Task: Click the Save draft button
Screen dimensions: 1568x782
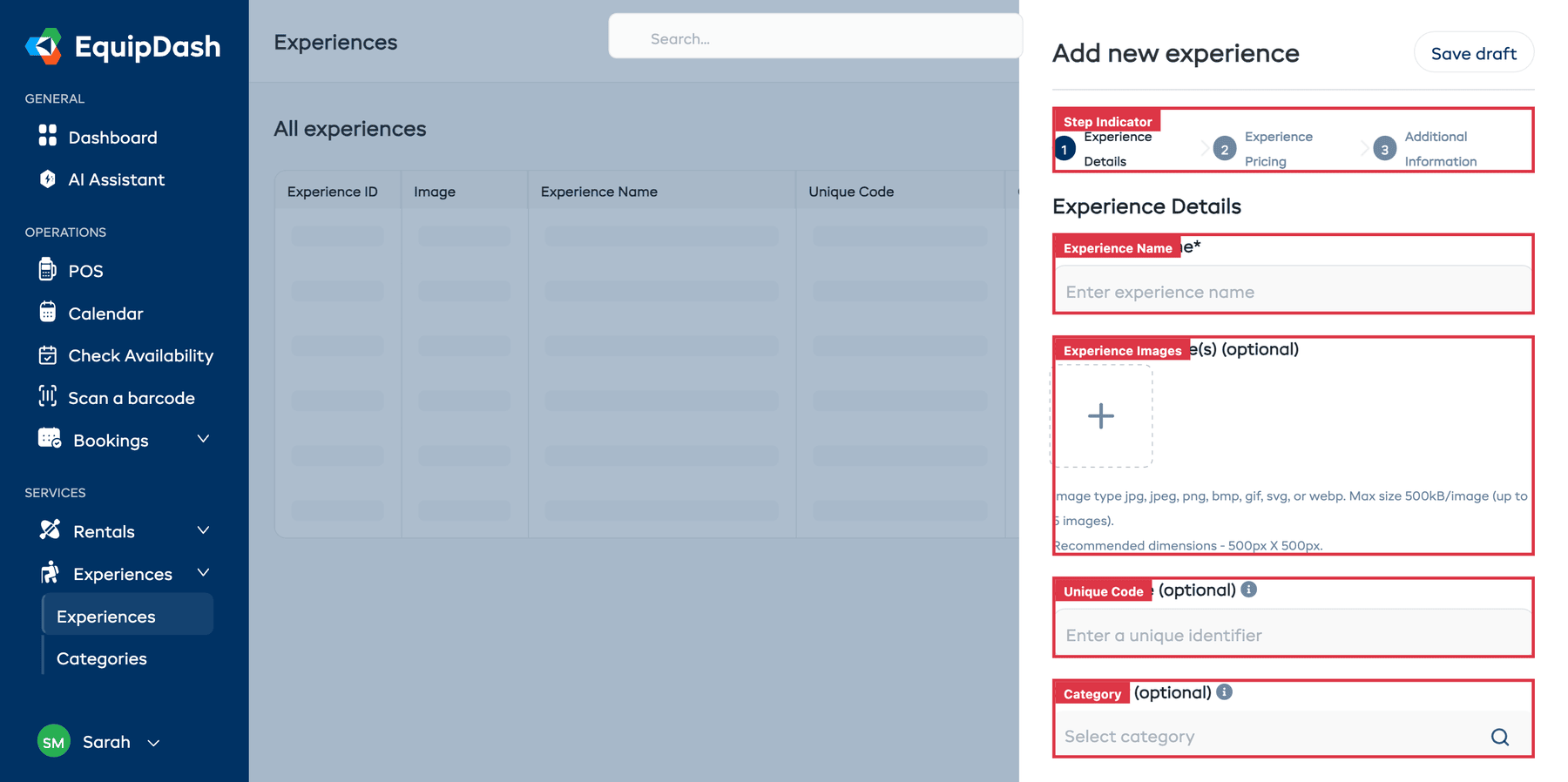Action: tap(1473, 53)
